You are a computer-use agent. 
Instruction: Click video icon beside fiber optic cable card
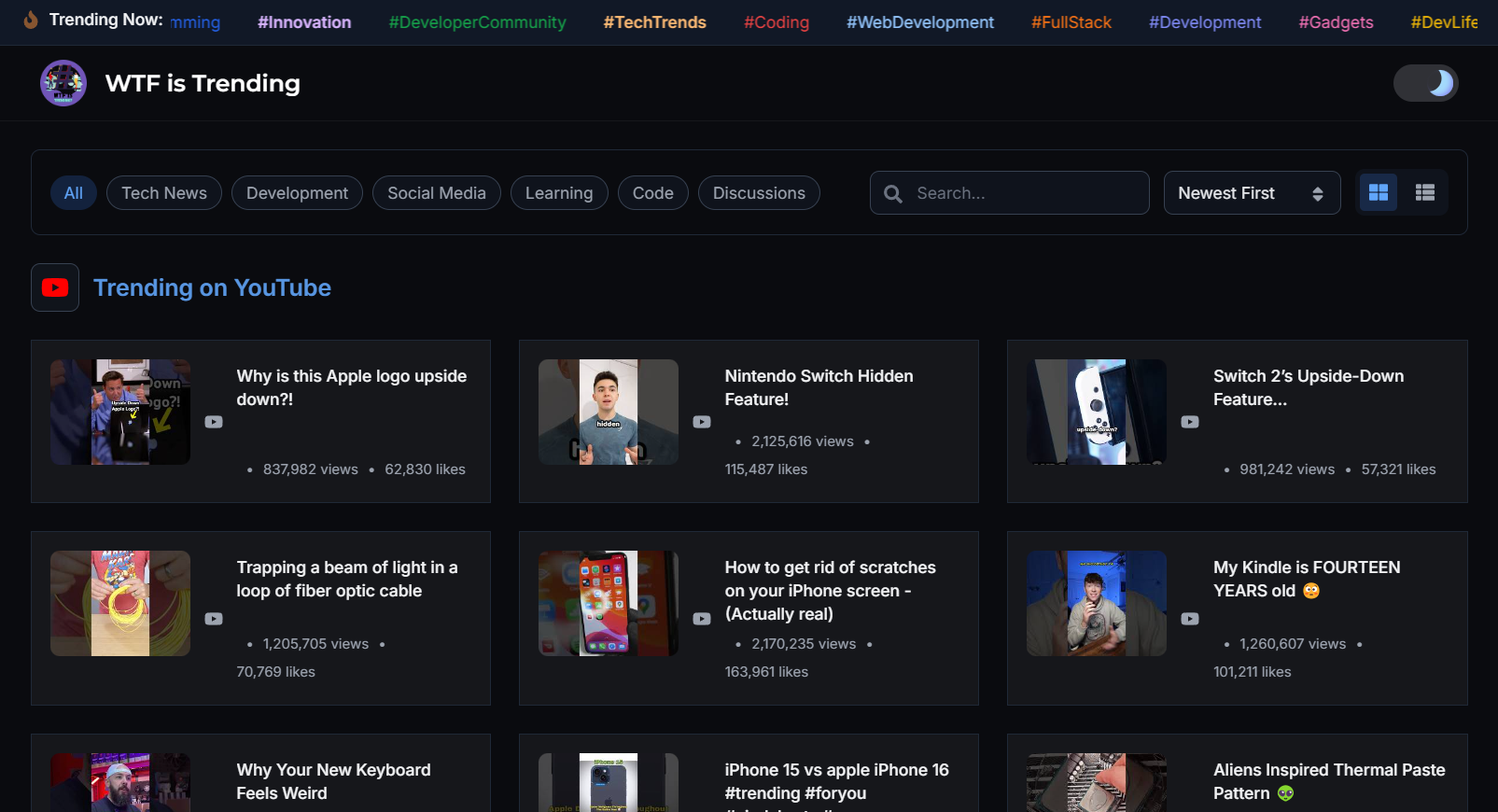coord(214,619)
